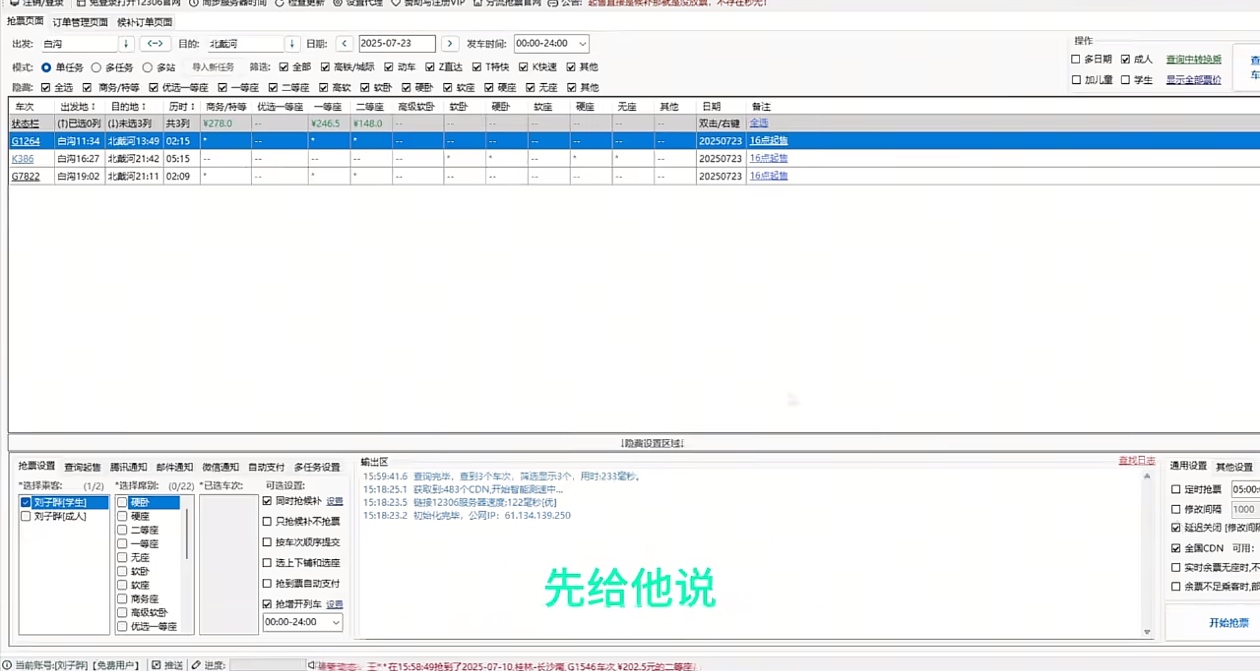This screenshot has width=1260, height=671.
Task: Click the date field showing 2025-07-23
Action: pyautogui.click(x=396, y=44)
